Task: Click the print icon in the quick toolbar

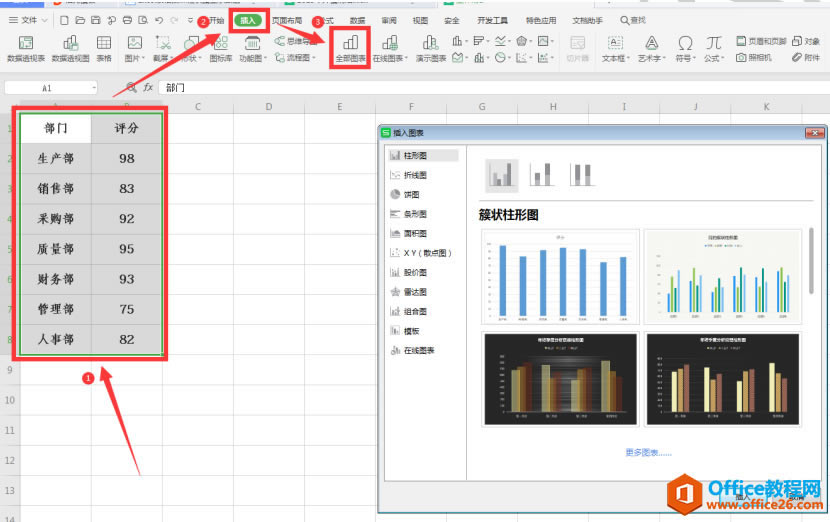Action: (127, 20)
